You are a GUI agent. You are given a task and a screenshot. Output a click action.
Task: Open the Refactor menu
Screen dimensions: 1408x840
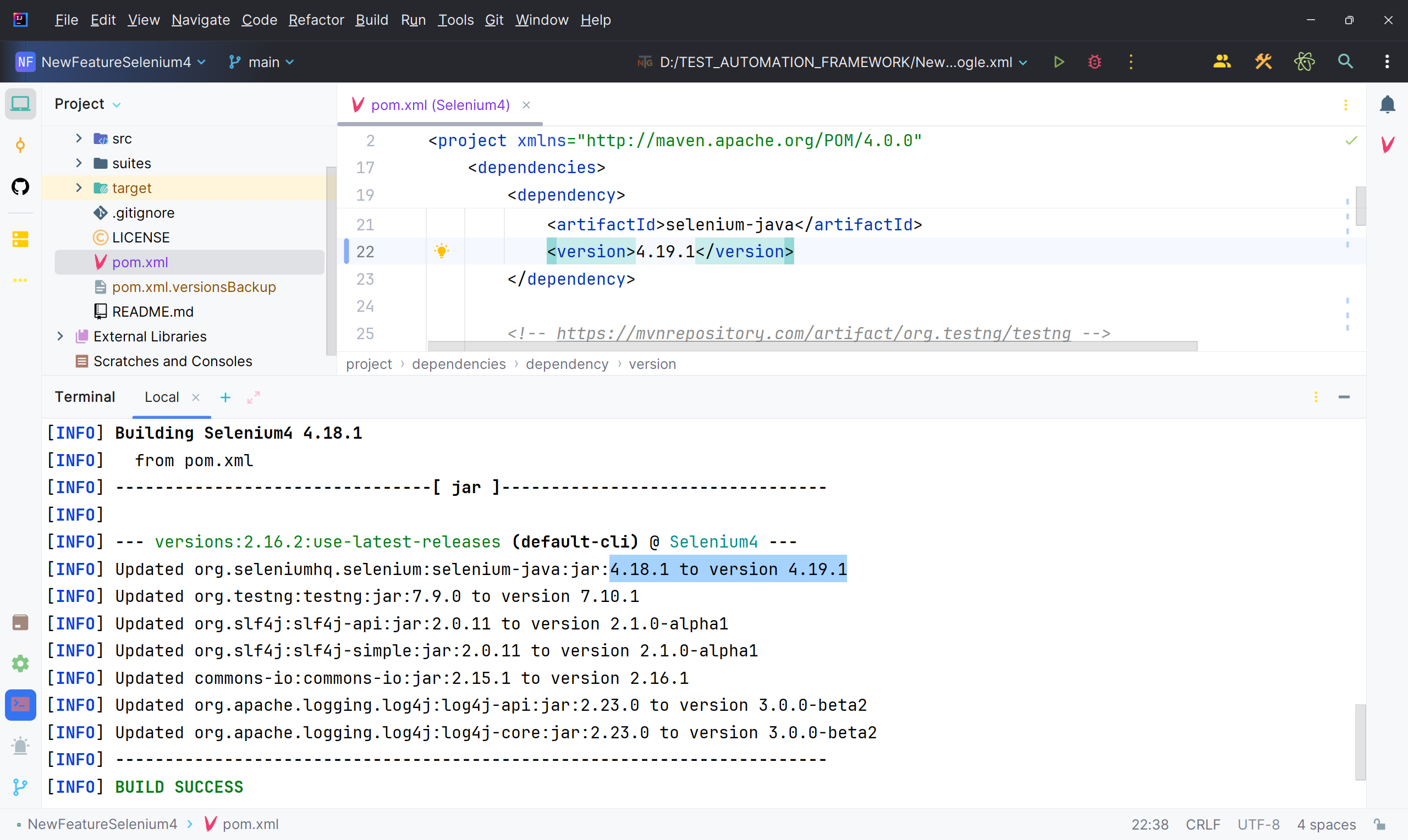click(x=316, y=20)
